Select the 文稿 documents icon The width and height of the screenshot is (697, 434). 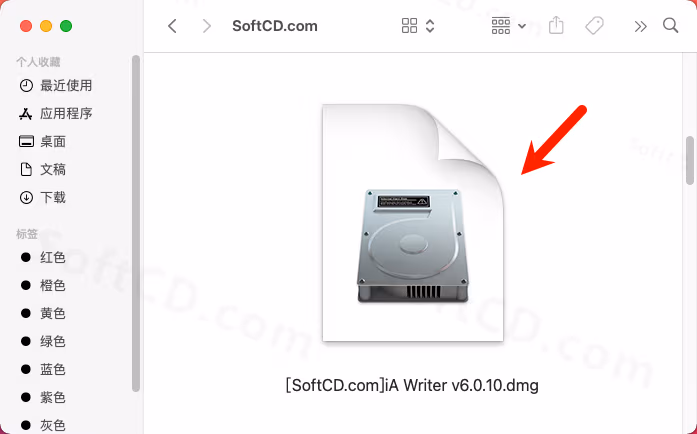pyautogui.click(x=26, y=169)
